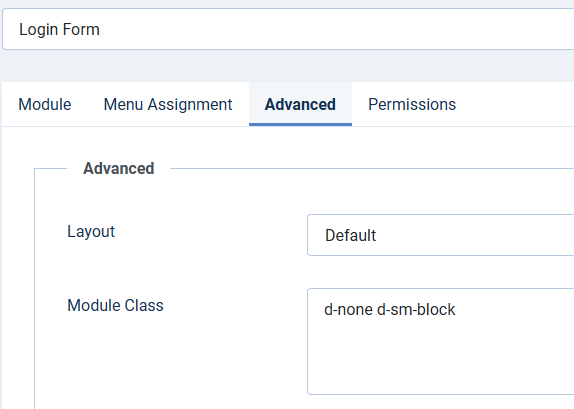Click the Layout field label

pyautogui.click(x=91, y=232)
